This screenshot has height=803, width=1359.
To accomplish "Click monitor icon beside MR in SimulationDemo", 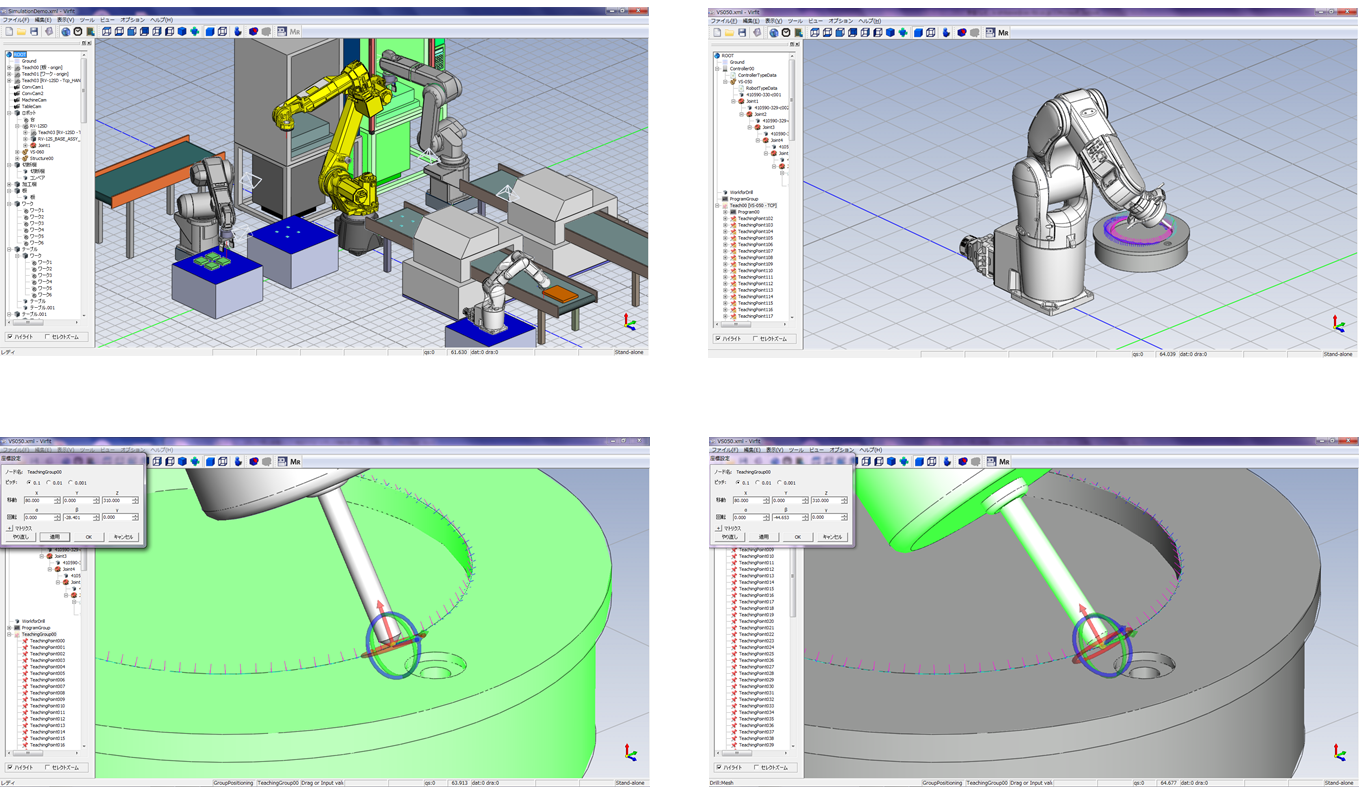I will click(281, 32).
